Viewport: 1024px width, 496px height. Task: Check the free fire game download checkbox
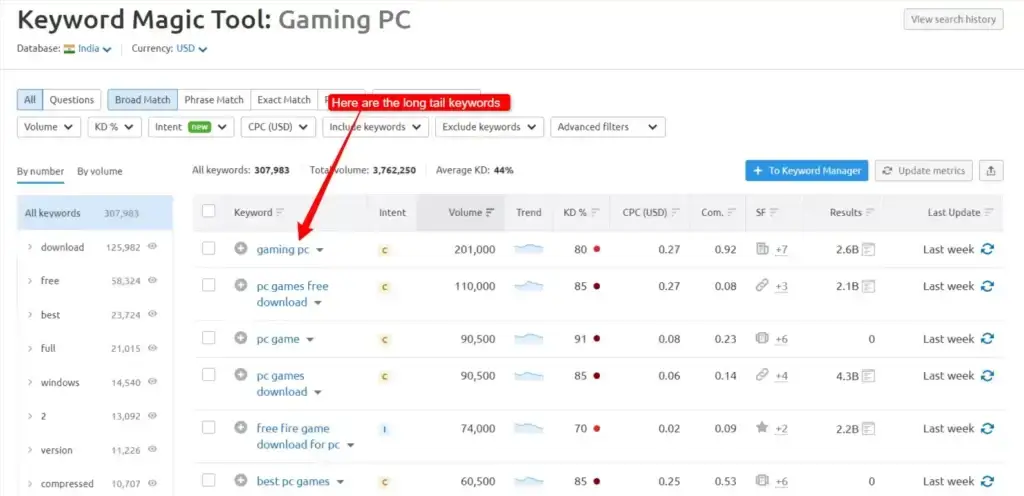(x=208, y=427)
